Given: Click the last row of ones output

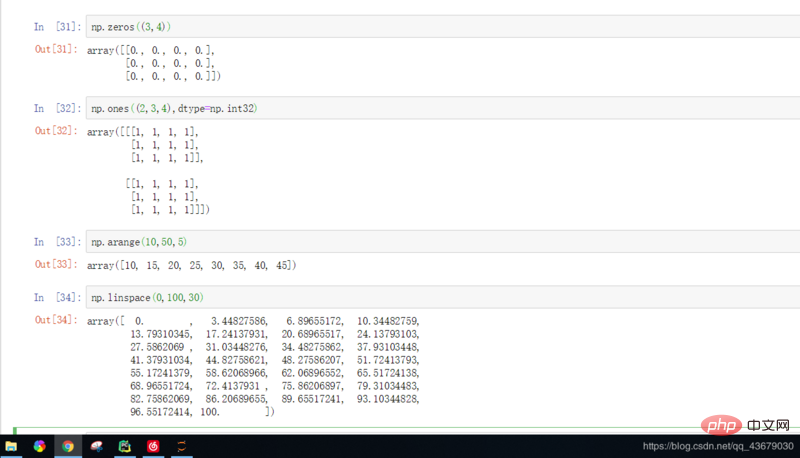Looking at the screenshot, I should 170,210.
